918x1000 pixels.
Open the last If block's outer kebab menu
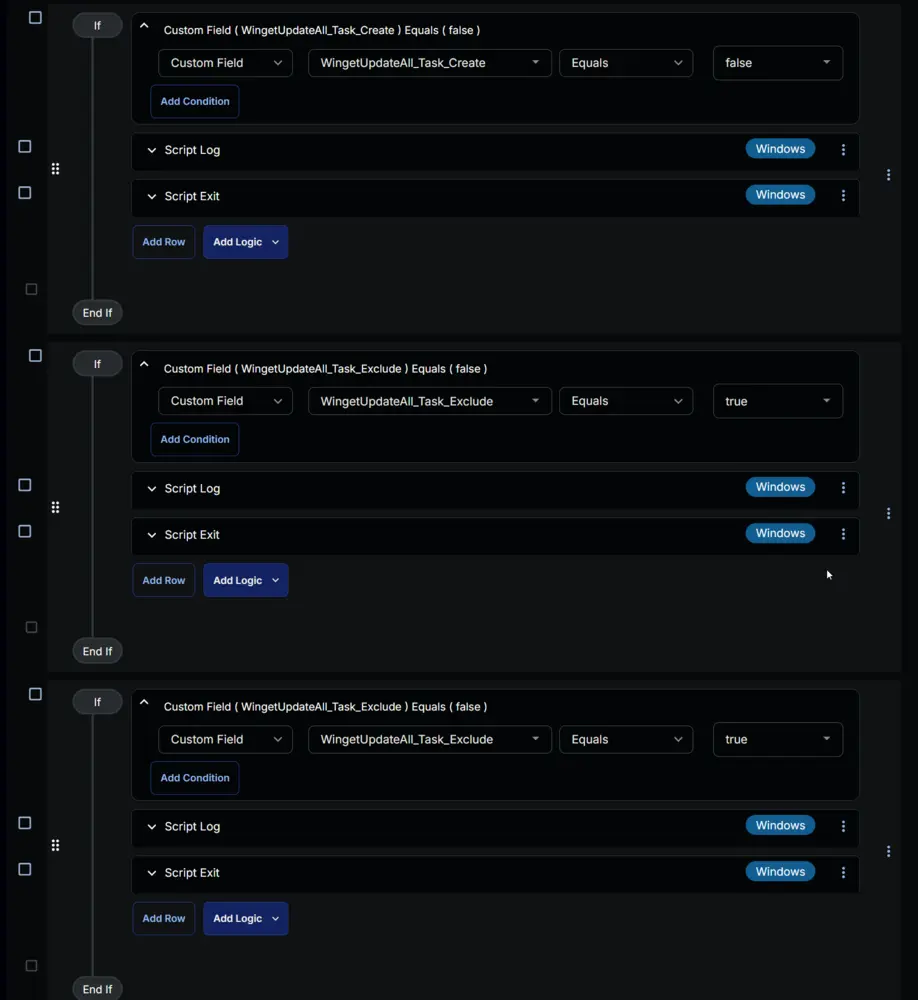coord(888,851)
